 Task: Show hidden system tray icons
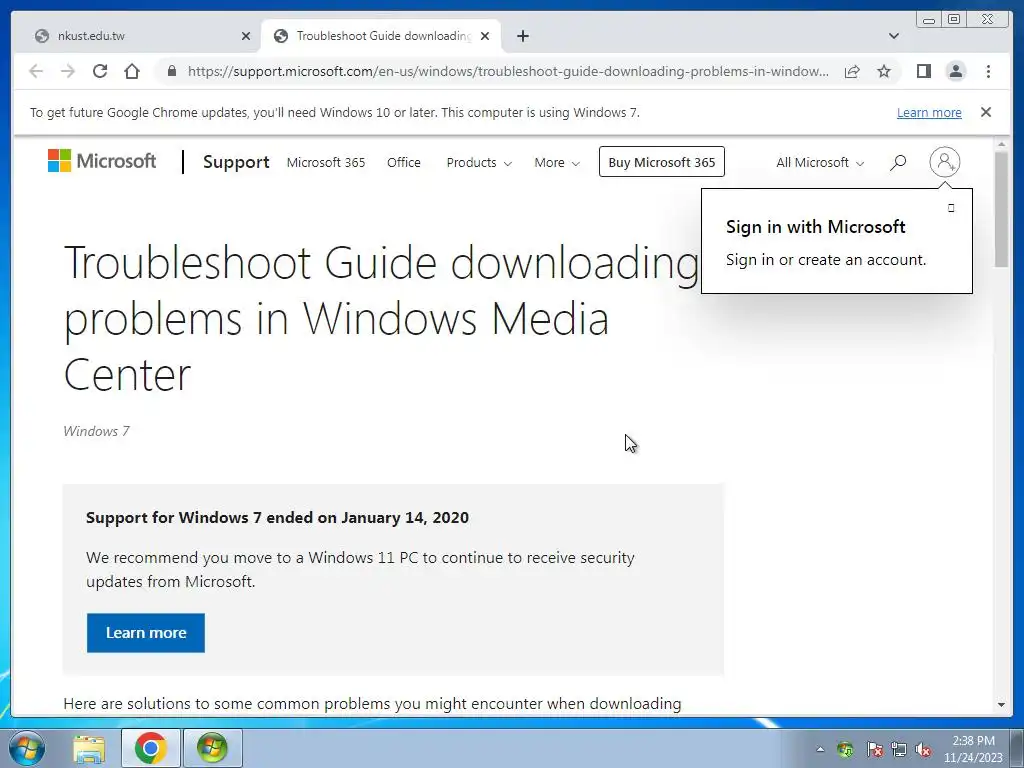click(x=820, y=749)
